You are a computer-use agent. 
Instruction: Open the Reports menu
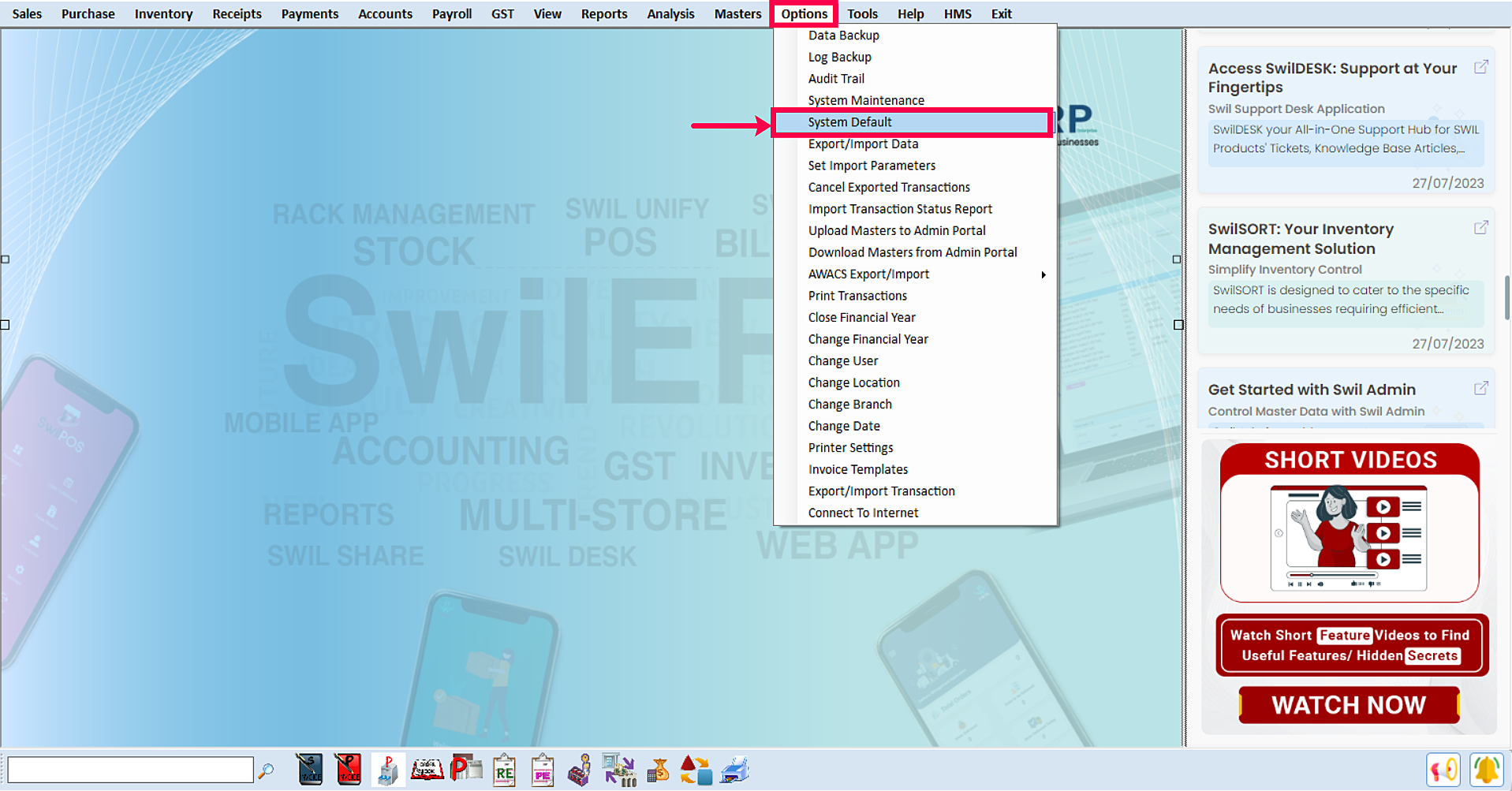click(x=604, y=13)
